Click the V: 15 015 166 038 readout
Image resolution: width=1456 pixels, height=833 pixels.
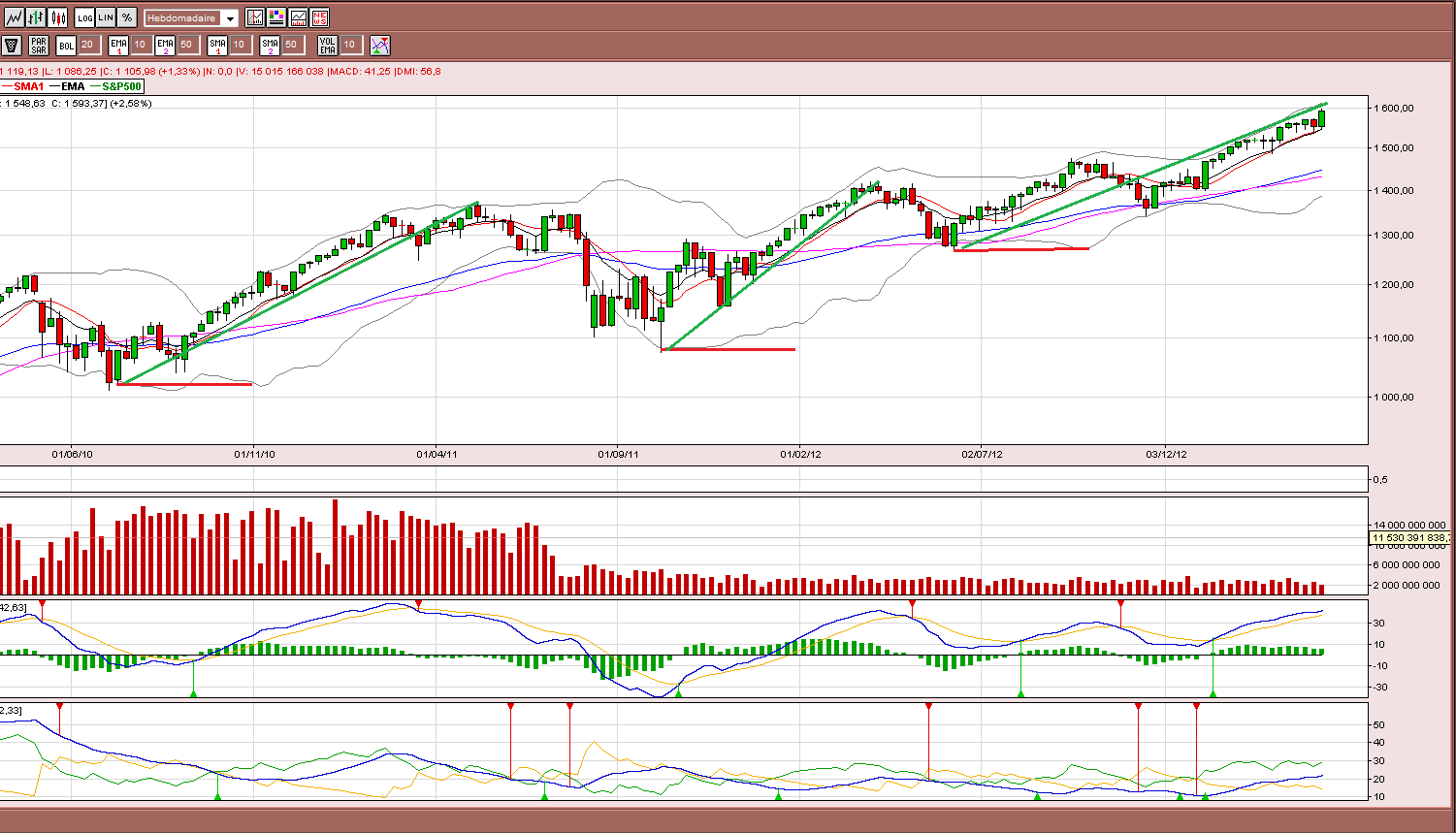click(x=280, y=72)
